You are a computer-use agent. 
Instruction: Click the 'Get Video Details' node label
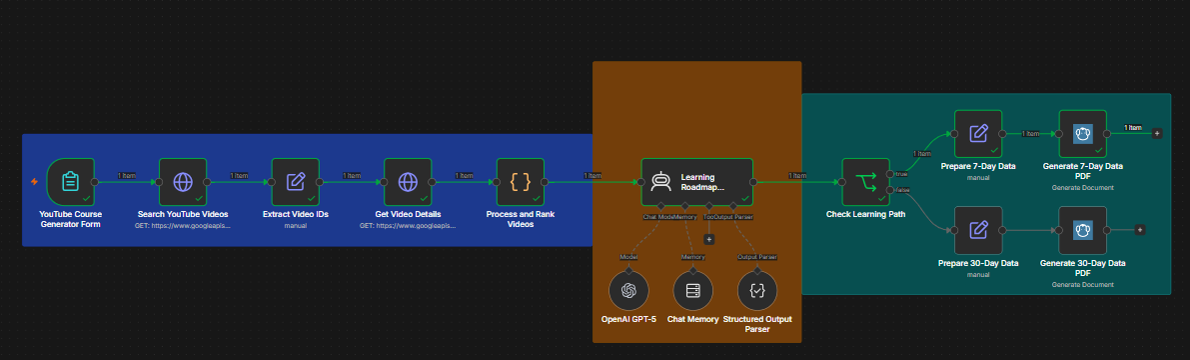pyautogui.click(x=408, y=214)
